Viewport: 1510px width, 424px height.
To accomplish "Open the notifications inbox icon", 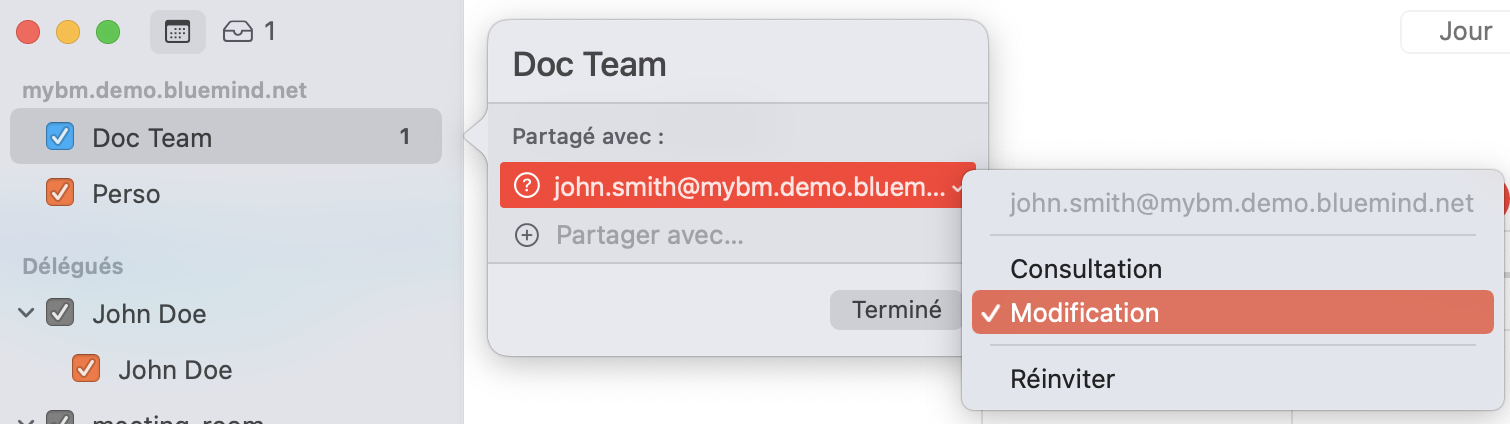I will coord(238,32).
